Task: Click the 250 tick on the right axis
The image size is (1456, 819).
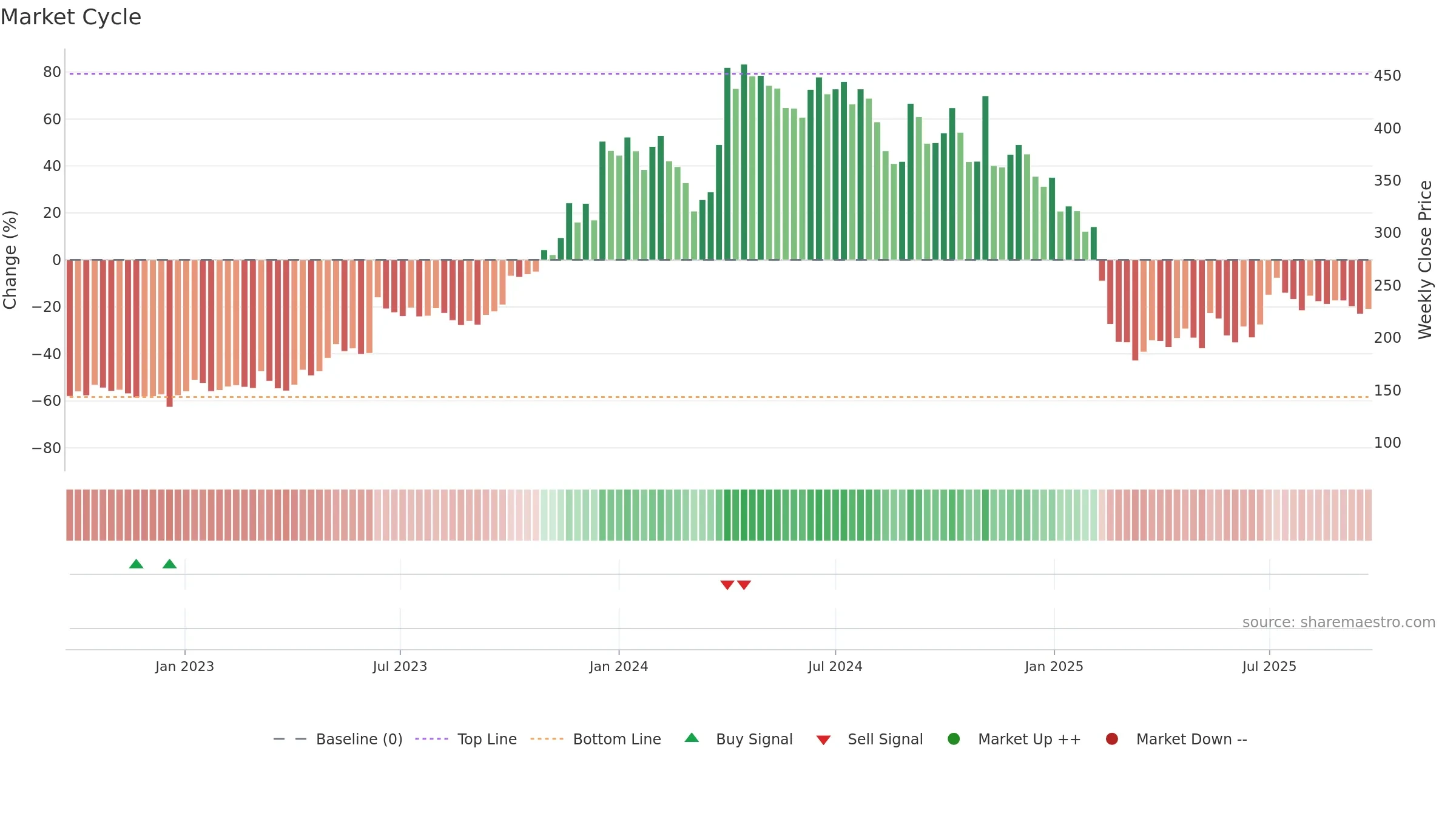Action: point(1387,285)
